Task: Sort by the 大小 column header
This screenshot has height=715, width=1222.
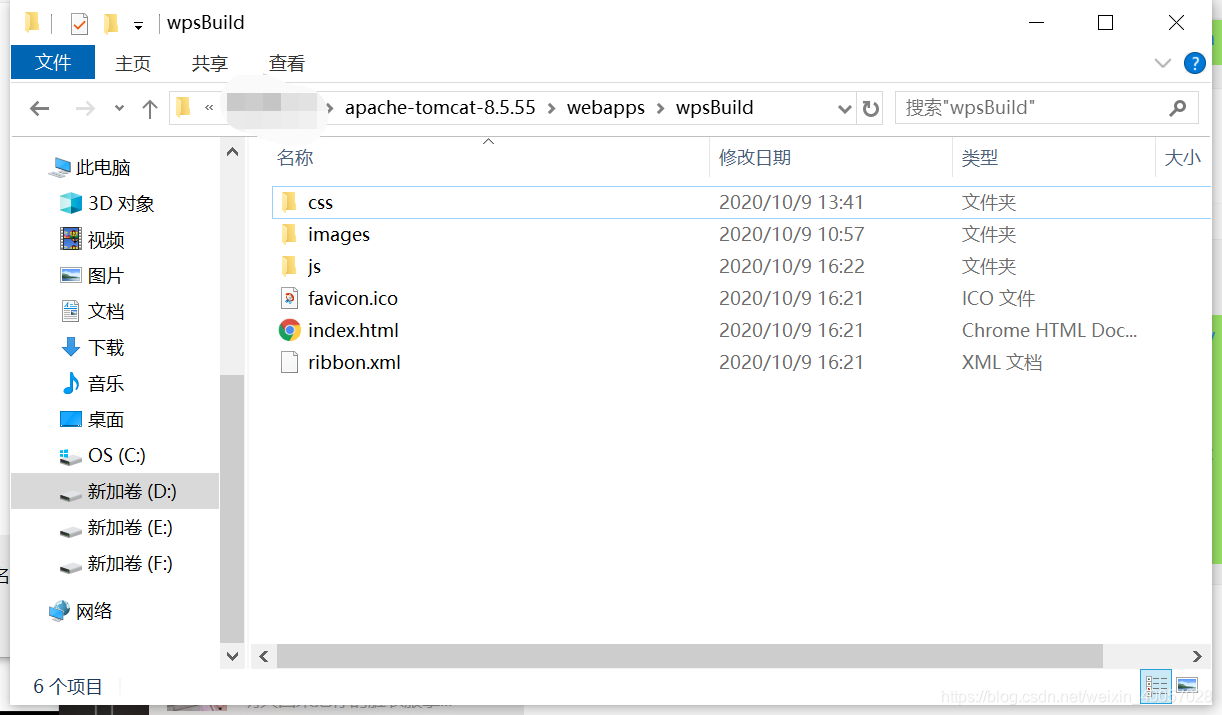Action: [1183, 157]
